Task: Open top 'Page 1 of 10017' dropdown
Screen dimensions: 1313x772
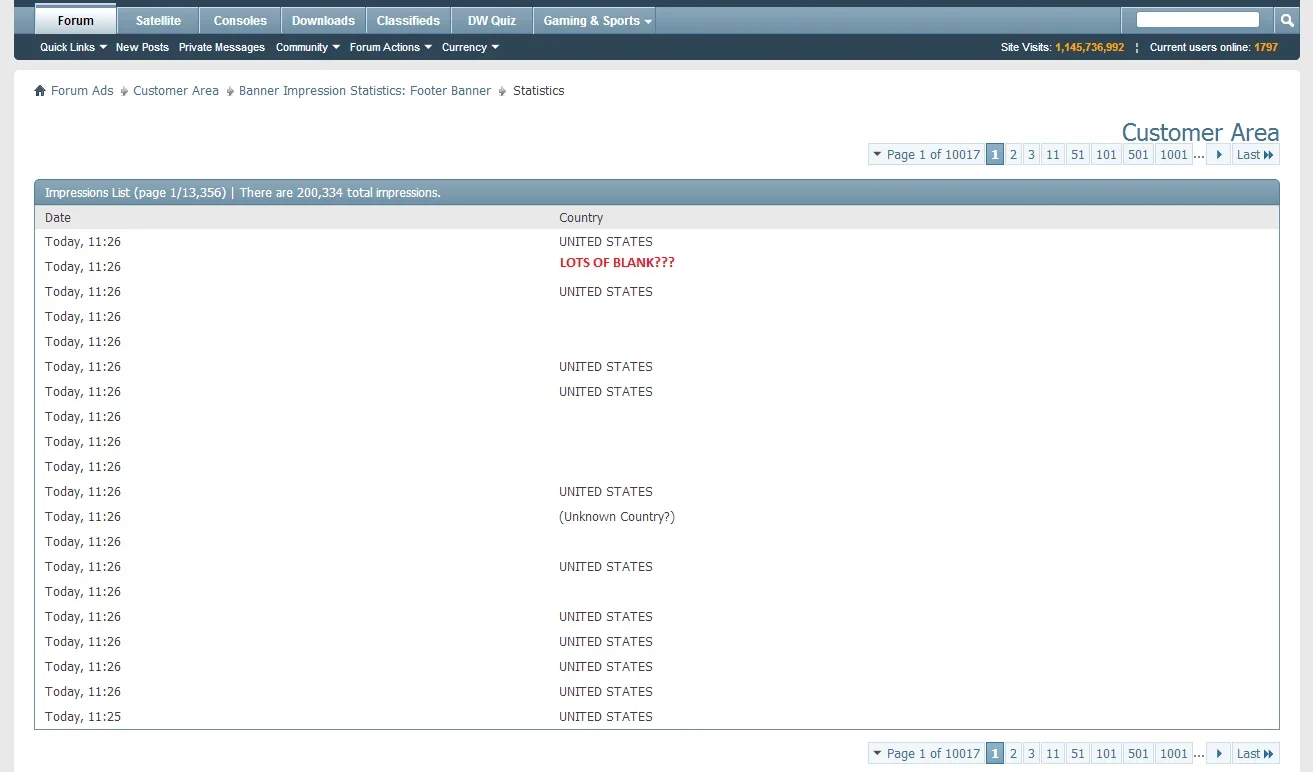Action: 926,155
